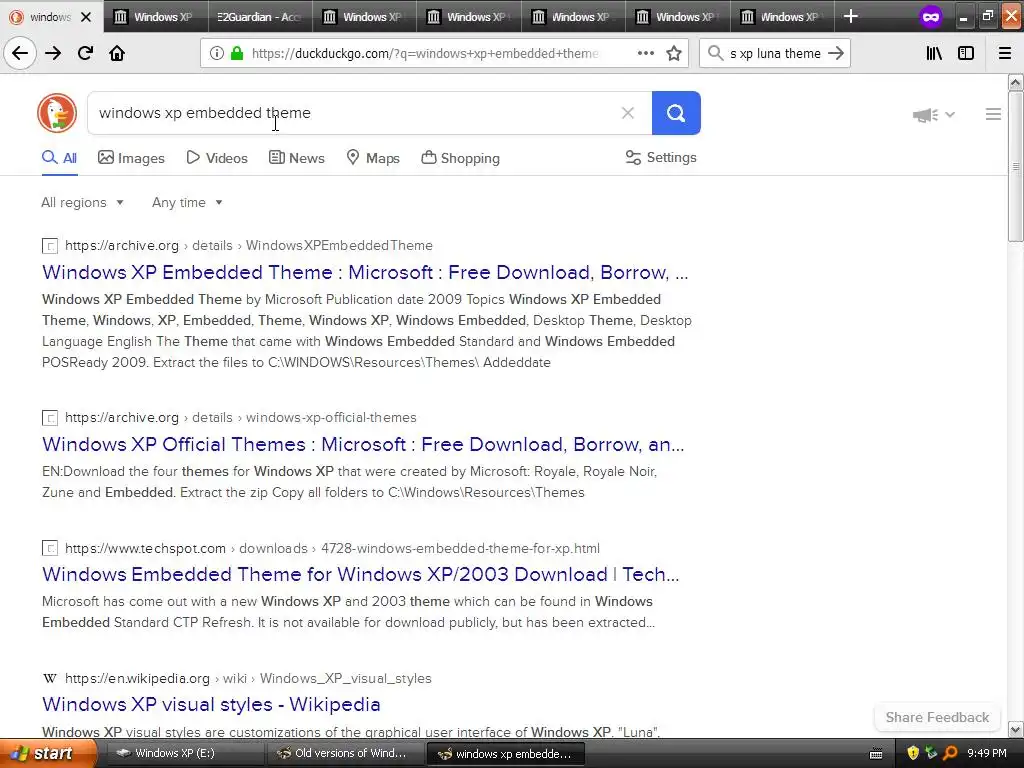Click the private browsing mask icon
Viewport: 1024px width, 768px height.
(931, 17)
